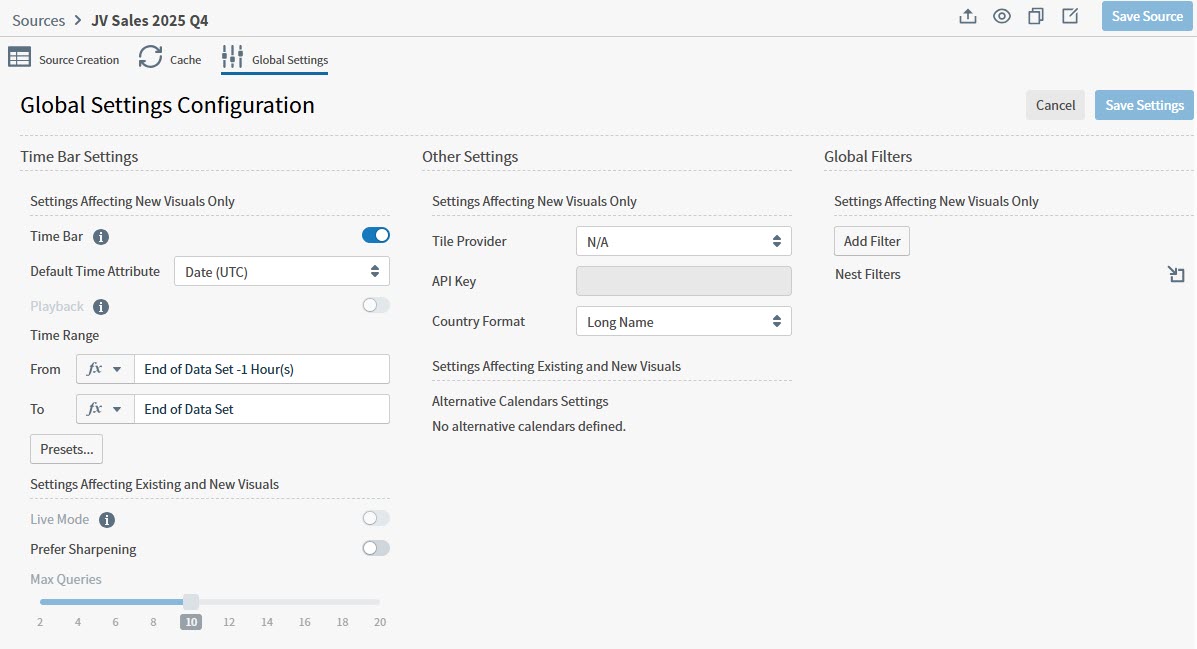1197x649 pixels.
Task: Click the From time range input
Action: click(x=262, y=368)
